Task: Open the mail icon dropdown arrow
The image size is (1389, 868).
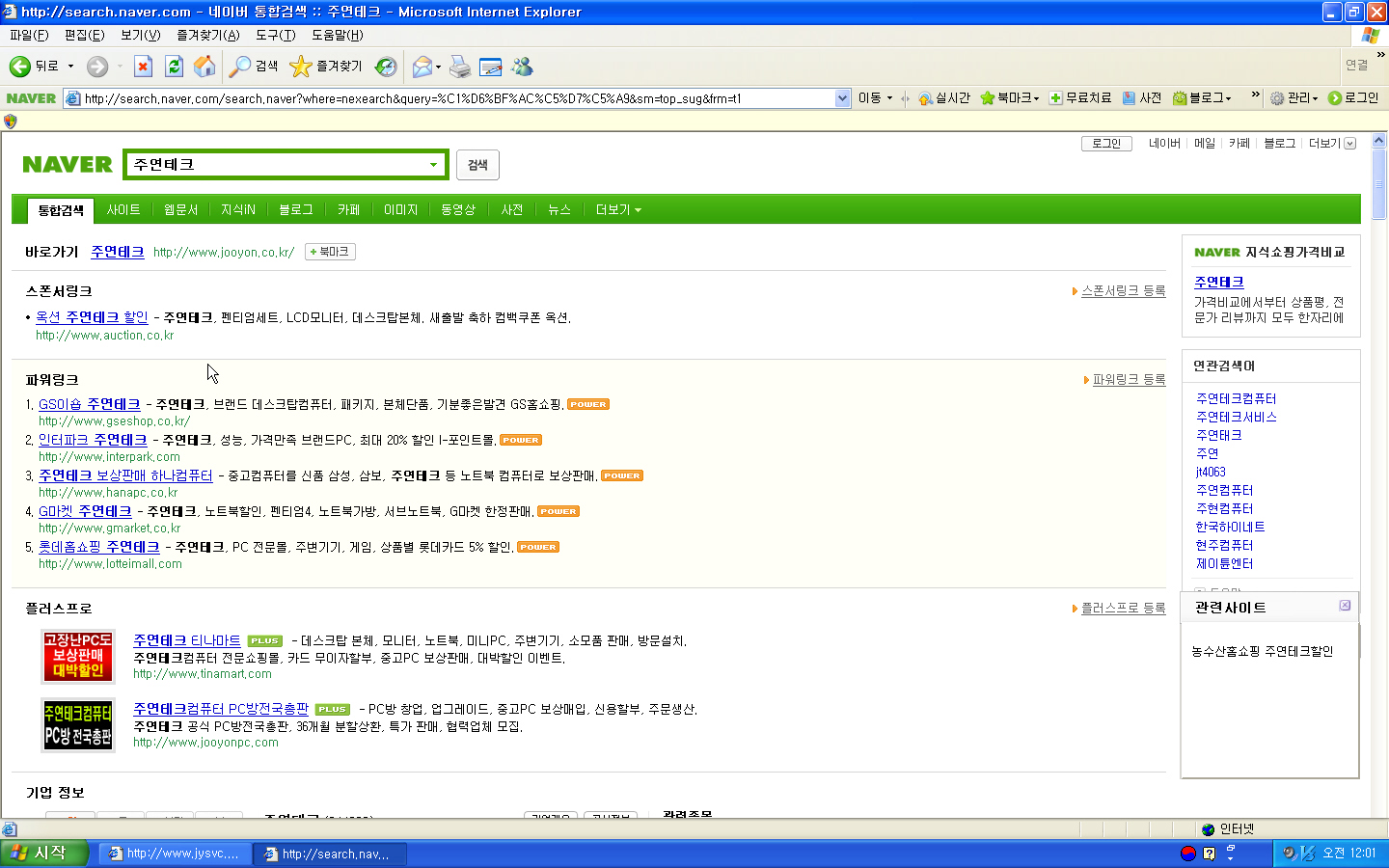Action: (438, 67)
